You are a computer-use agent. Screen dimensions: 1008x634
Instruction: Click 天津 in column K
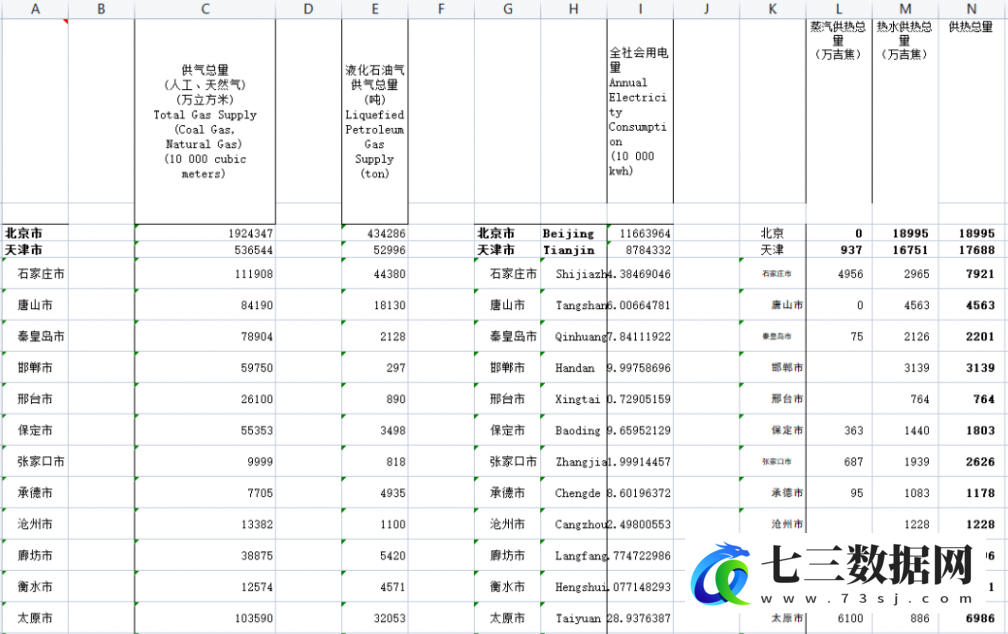(x=772, y=249)
